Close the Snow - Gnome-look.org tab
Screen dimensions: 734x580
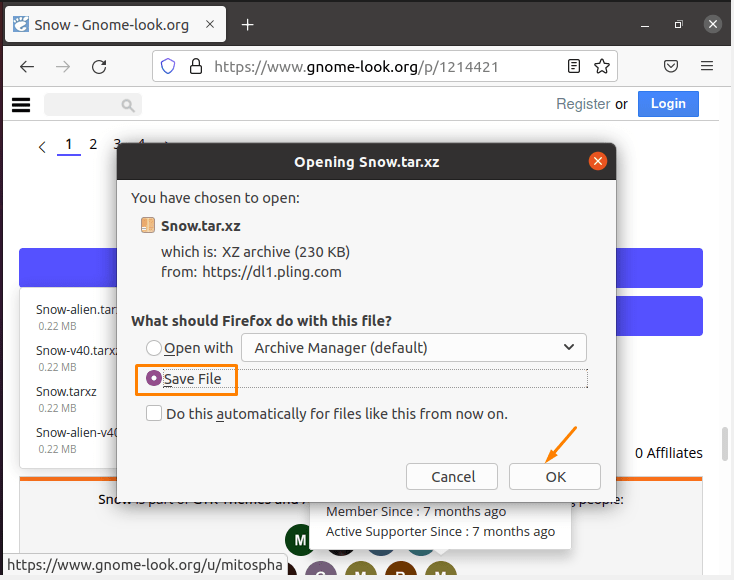tap(210, 24)
